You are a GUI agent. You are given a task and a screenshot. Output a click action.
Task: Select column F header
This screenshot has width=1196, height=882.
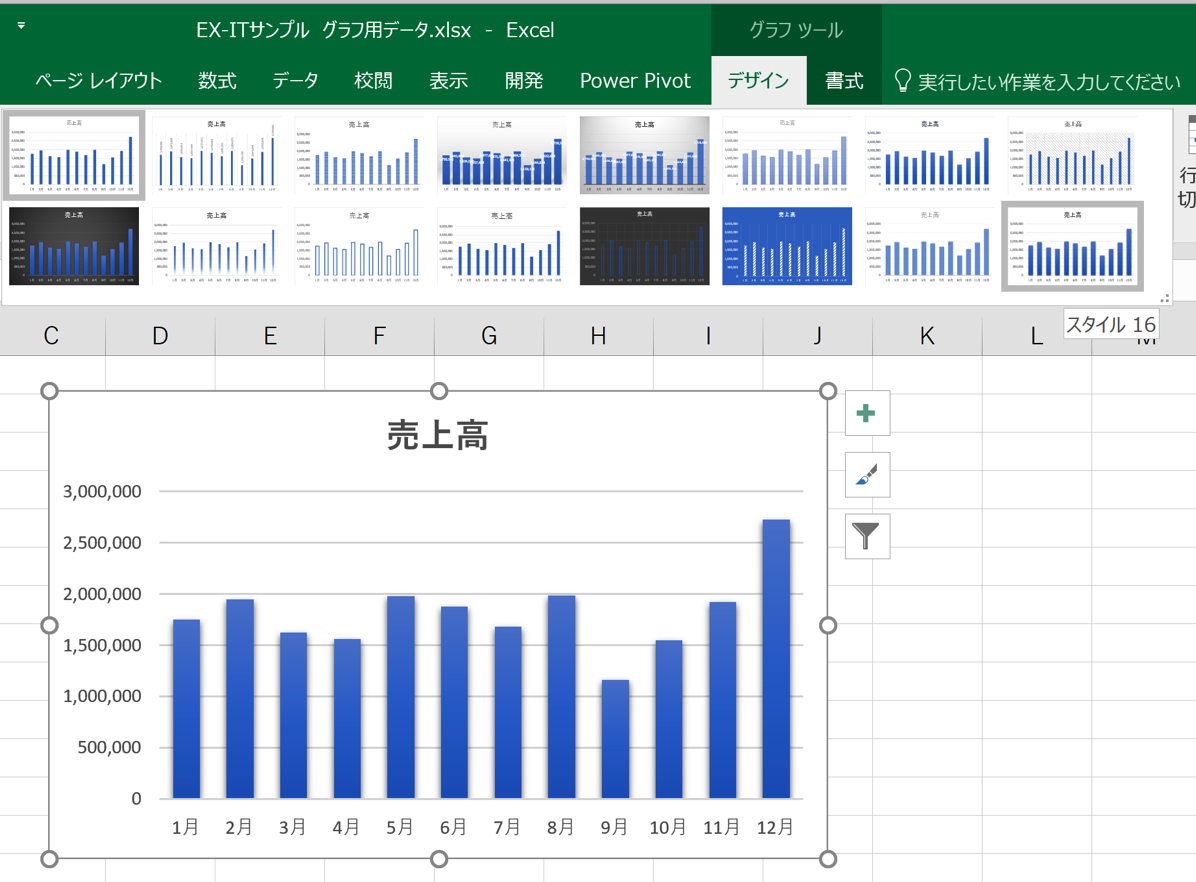click(379, 336)
